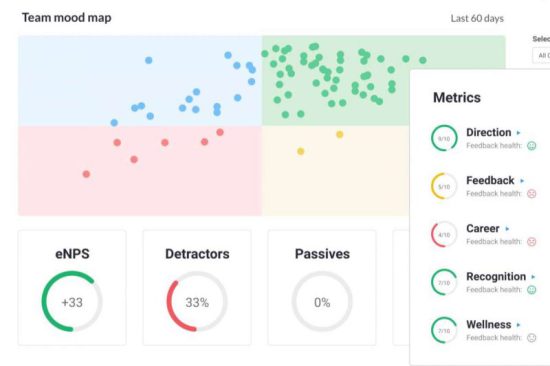Viewport: 550px width, 366px height.
Task: Click the Recognition feedback health smiley icon
Action: pos(531,290)
